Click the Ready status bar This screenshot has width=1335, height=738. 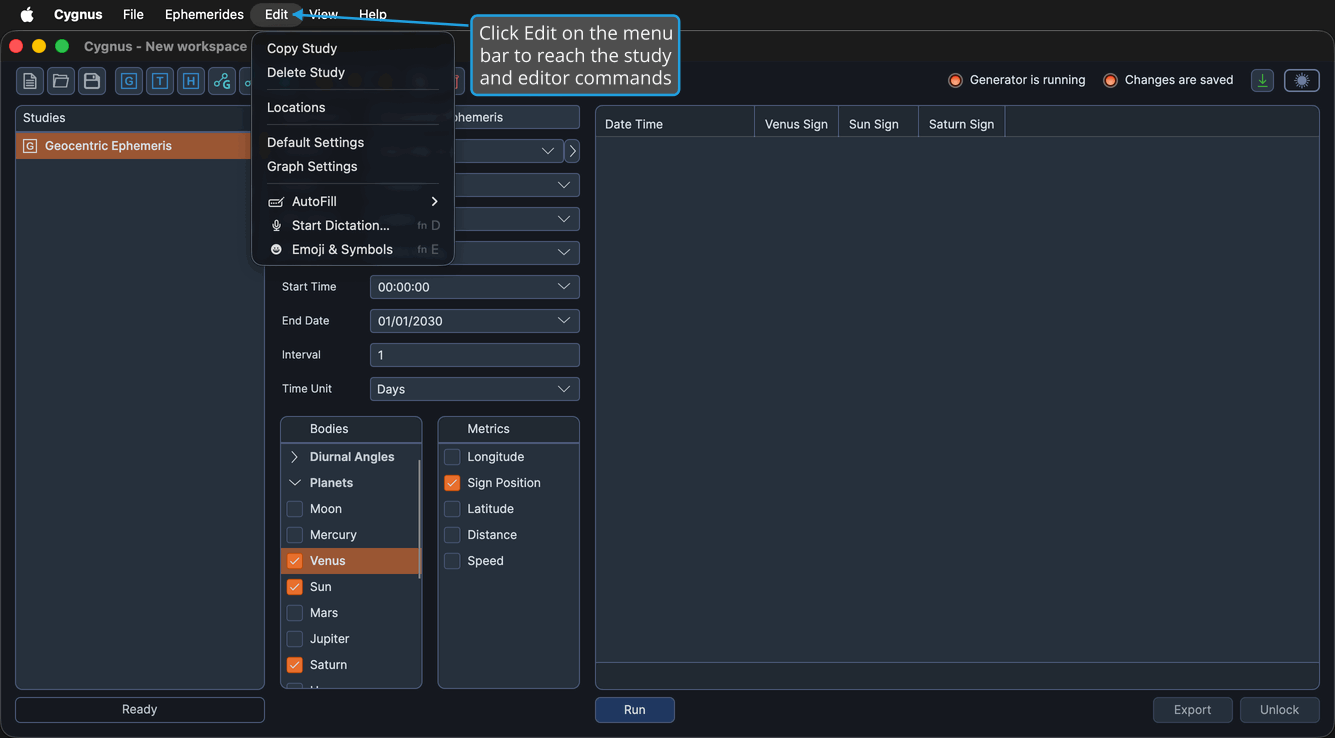tap(140, 710)
